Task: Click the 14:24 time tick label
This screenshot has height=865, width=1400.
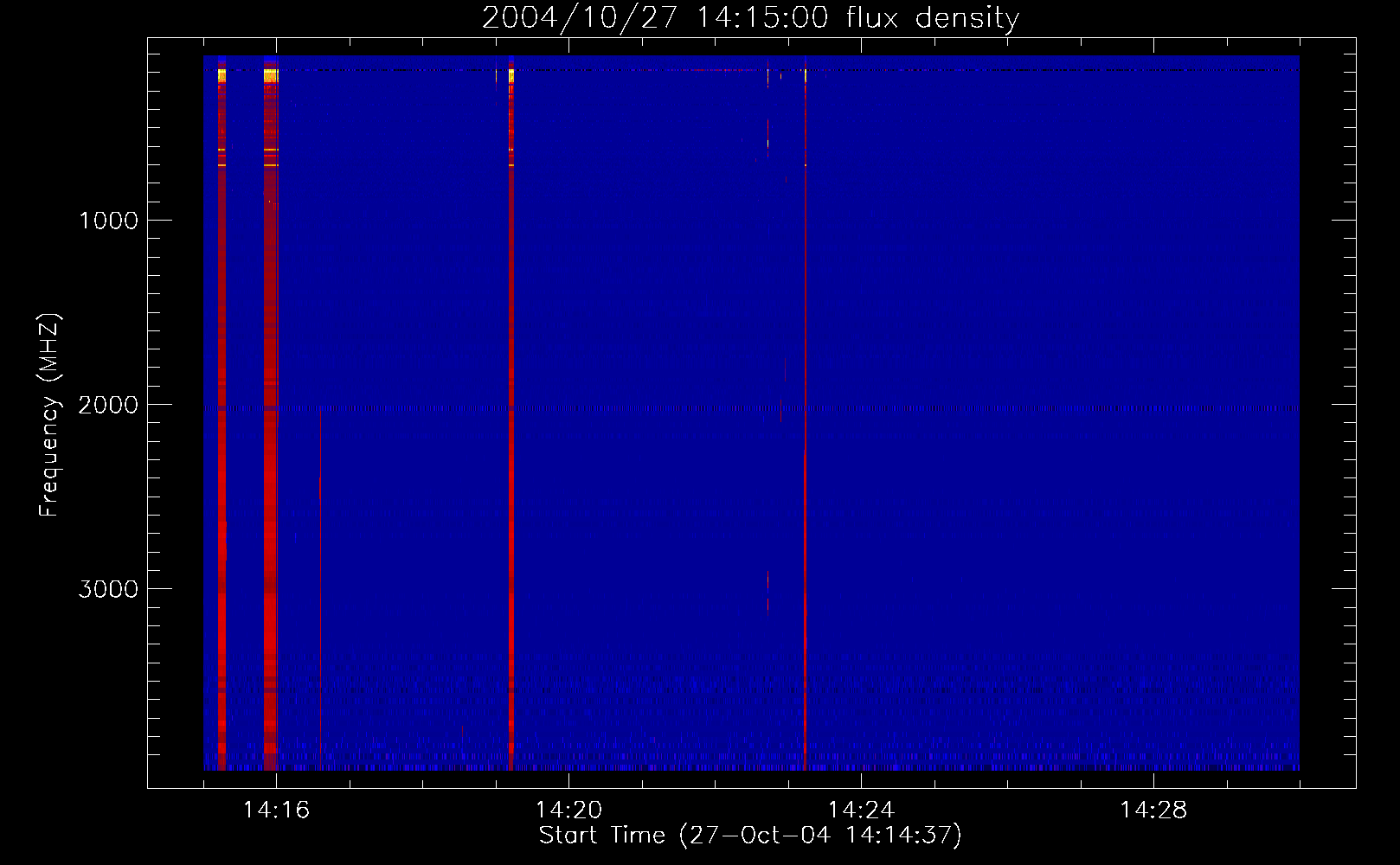Action: tap(861, 810)
